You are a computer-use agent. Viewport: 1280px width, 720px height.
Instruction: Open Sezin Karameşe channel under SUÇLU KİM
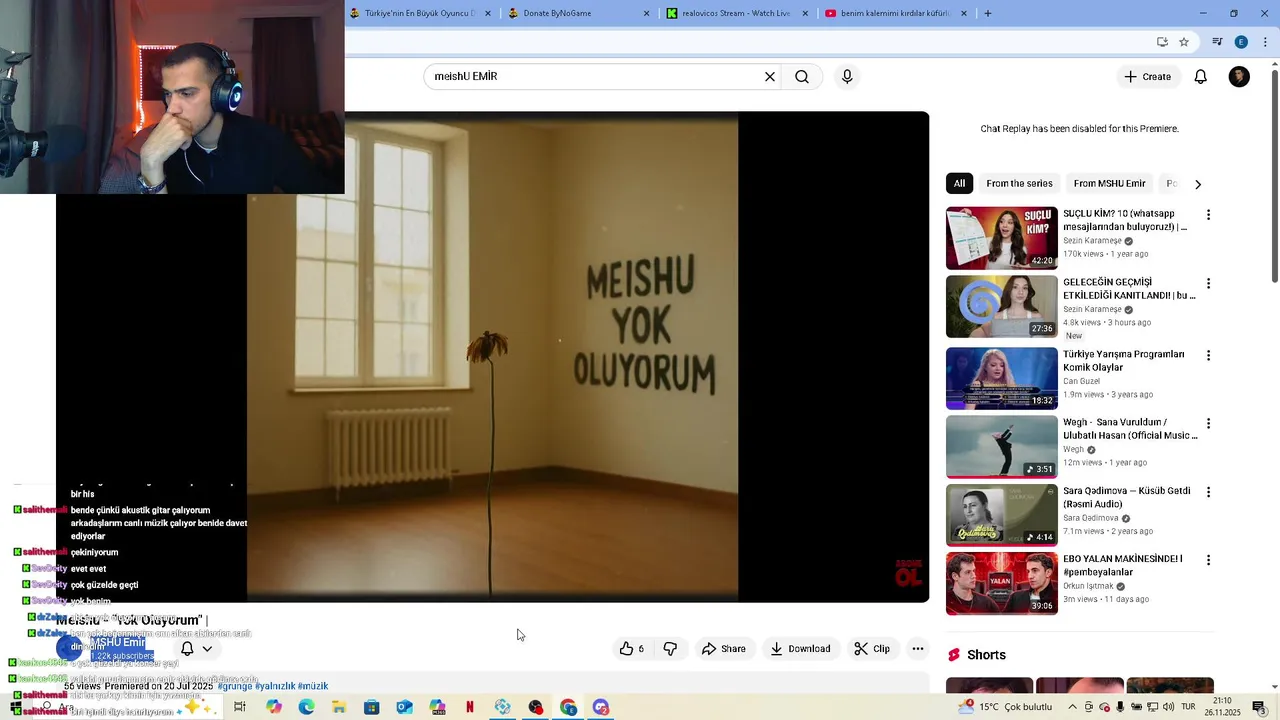pos(1092,241)
